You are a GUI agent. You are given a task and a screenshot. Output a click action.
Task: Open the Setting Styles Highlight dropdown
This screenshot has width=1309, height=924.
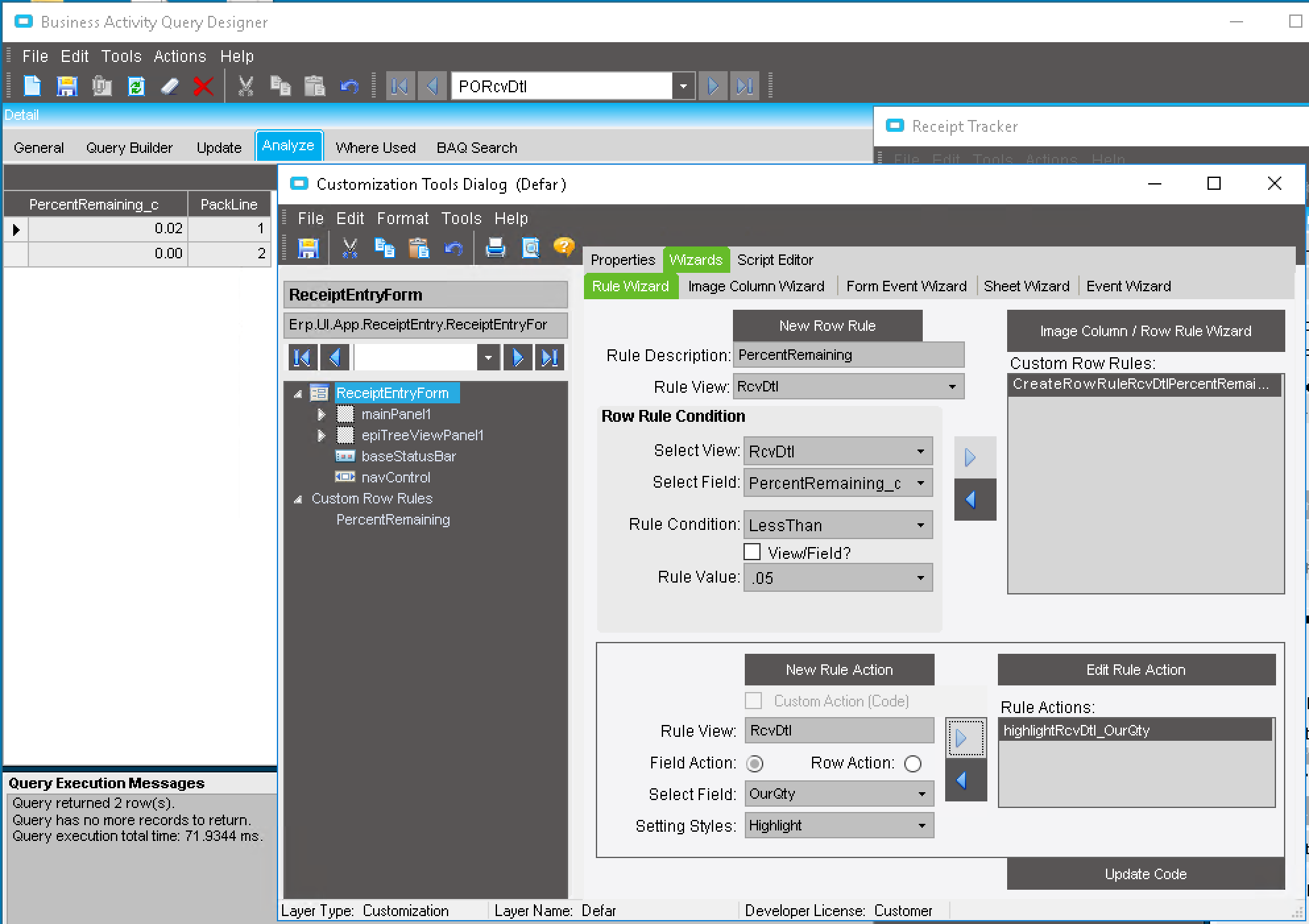pos(921,825)
